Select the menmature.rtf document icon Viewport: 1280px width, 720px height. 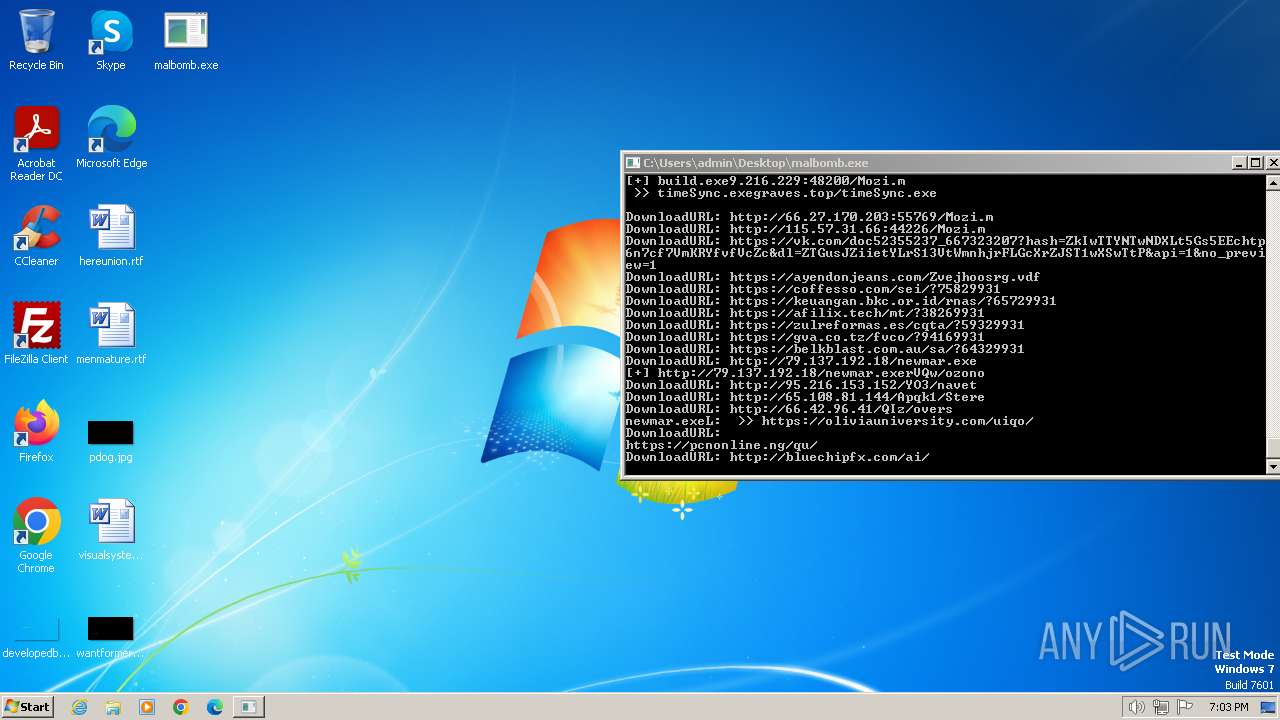pos(111,334)
